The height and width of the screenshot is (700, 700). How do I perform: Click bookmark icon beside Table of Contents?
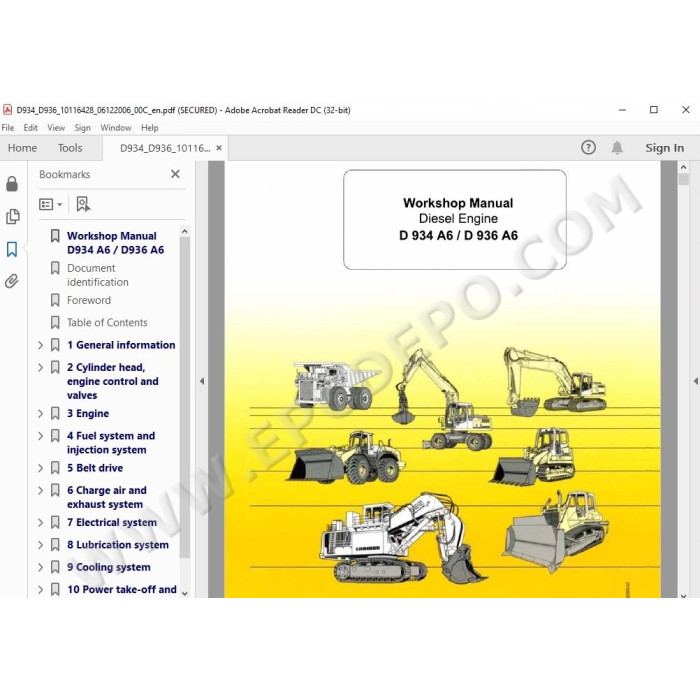coord(55,322)
